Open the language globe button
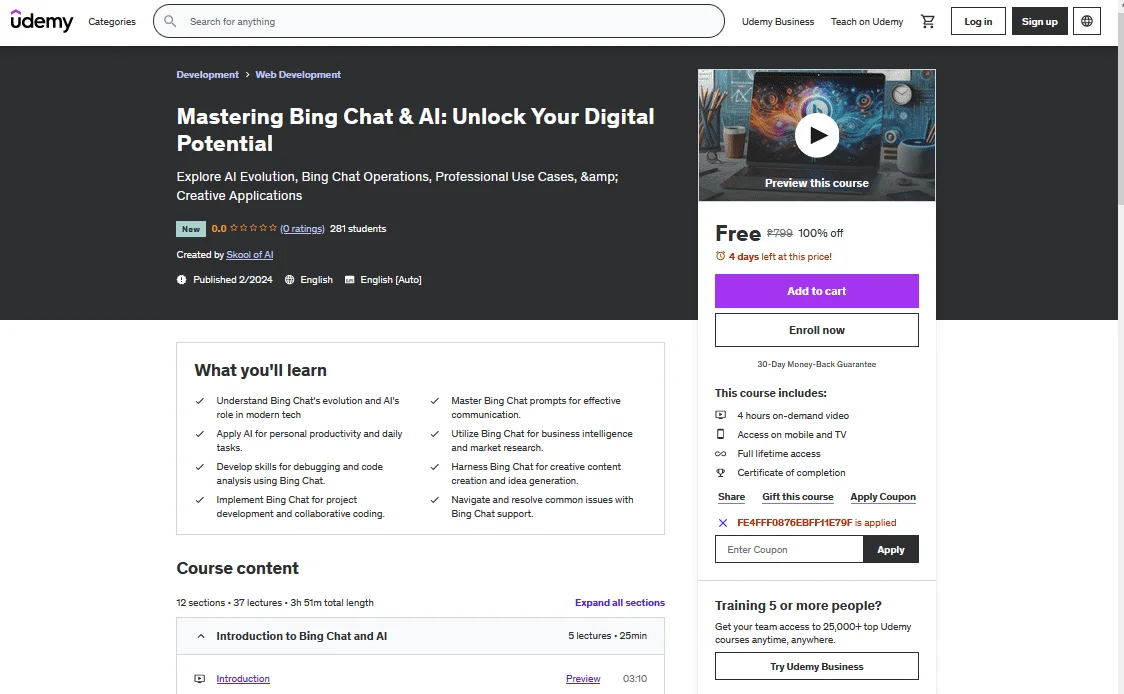Image resolution: width=1124 pixels, height=694 pixels. tap(1087, 22)
